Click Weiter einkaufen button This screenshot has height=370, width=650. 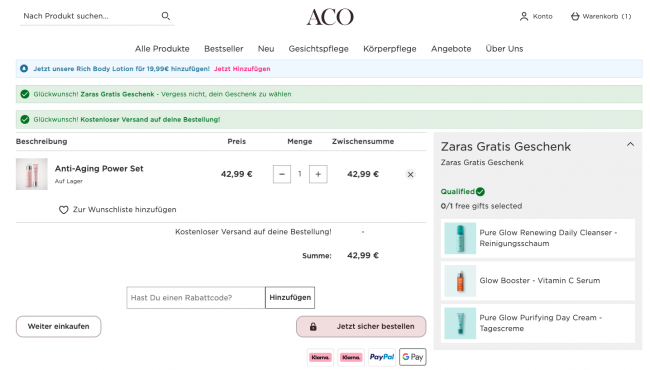point(58,326)
